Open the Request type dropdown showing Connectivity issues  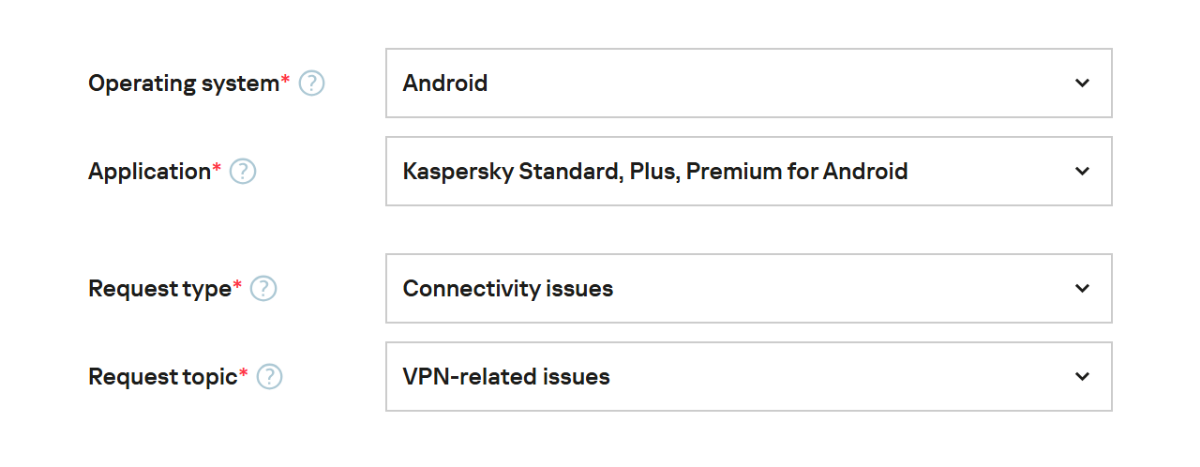pyautogui.click(x=748, y=288)
